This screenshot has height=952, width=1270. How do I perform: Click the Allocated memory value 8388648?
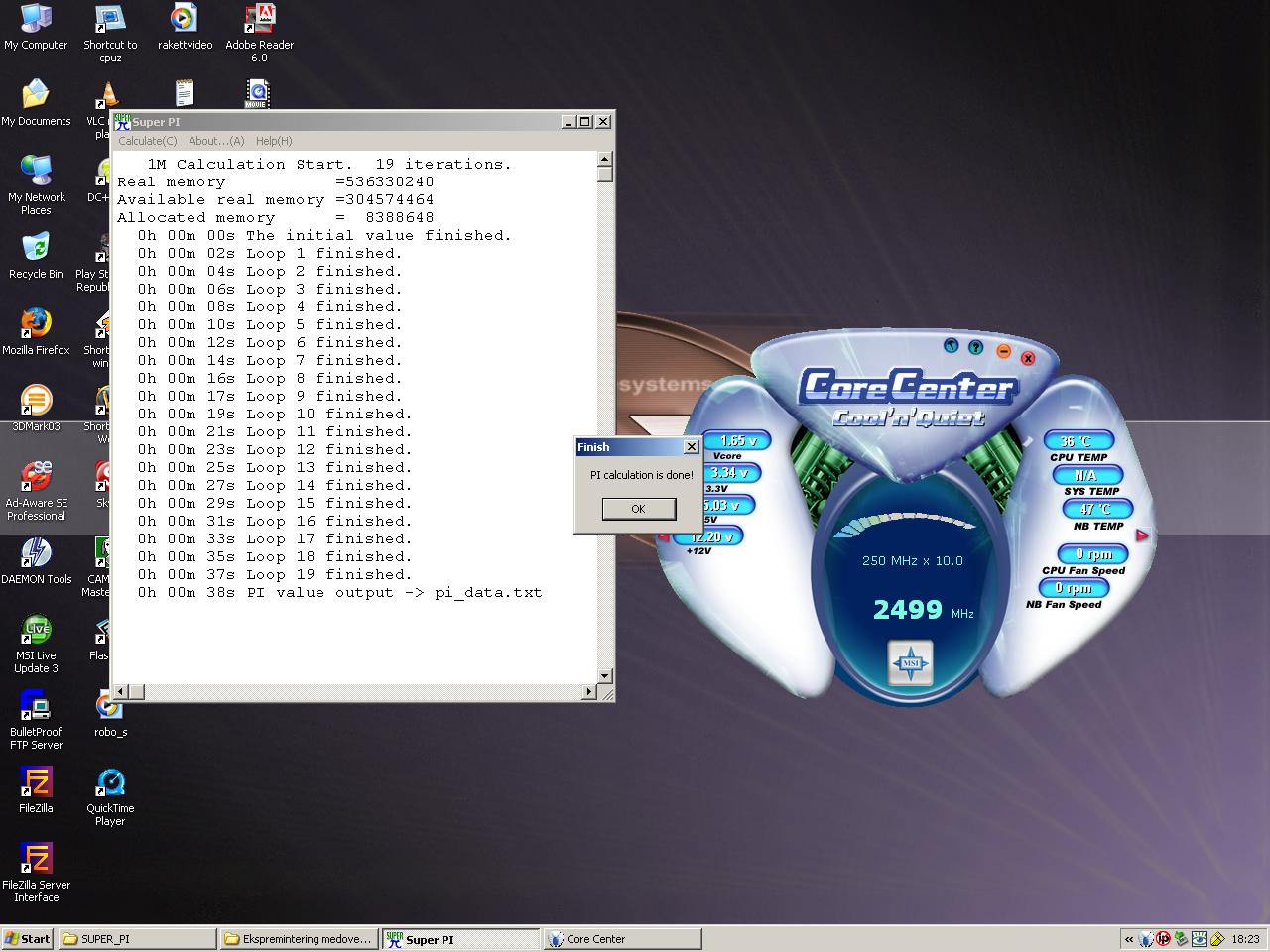point(399,218)
